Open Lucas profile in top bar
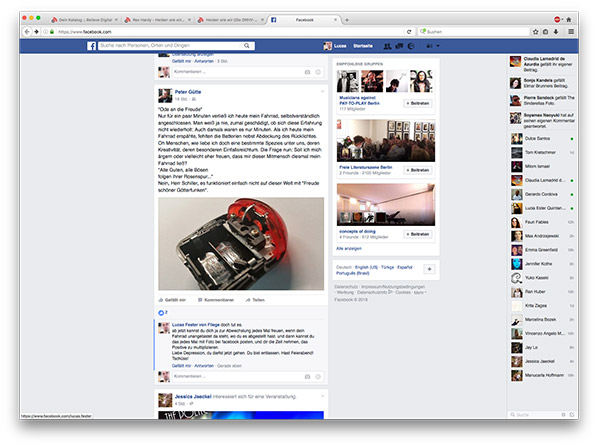Screen dimensions: 598x447 [335, 46]
